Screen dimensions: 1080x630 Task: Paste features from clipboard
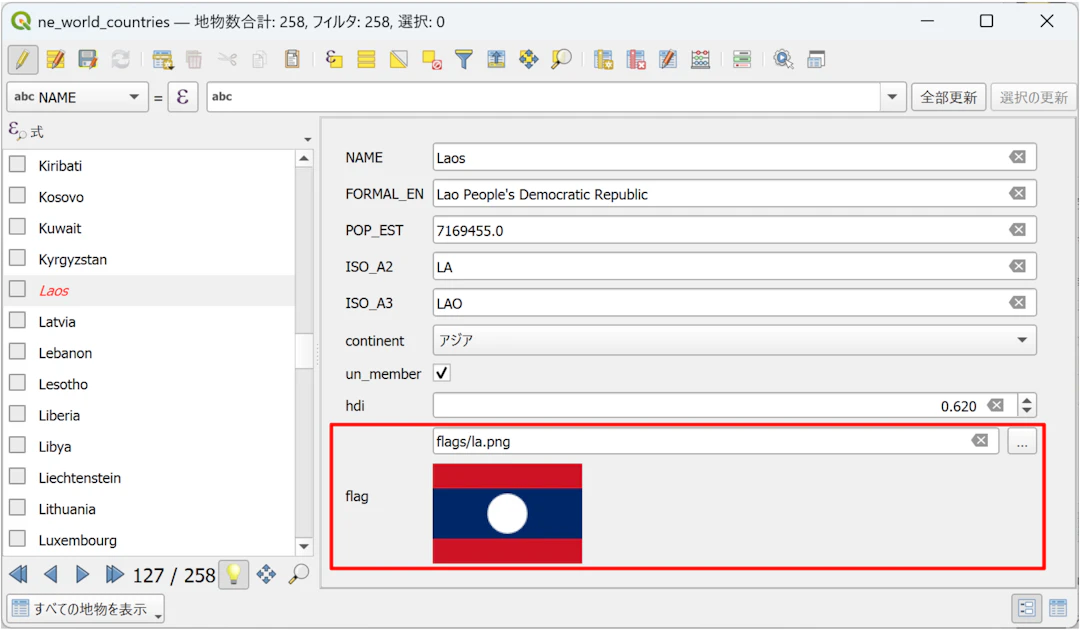coord(292,60)
